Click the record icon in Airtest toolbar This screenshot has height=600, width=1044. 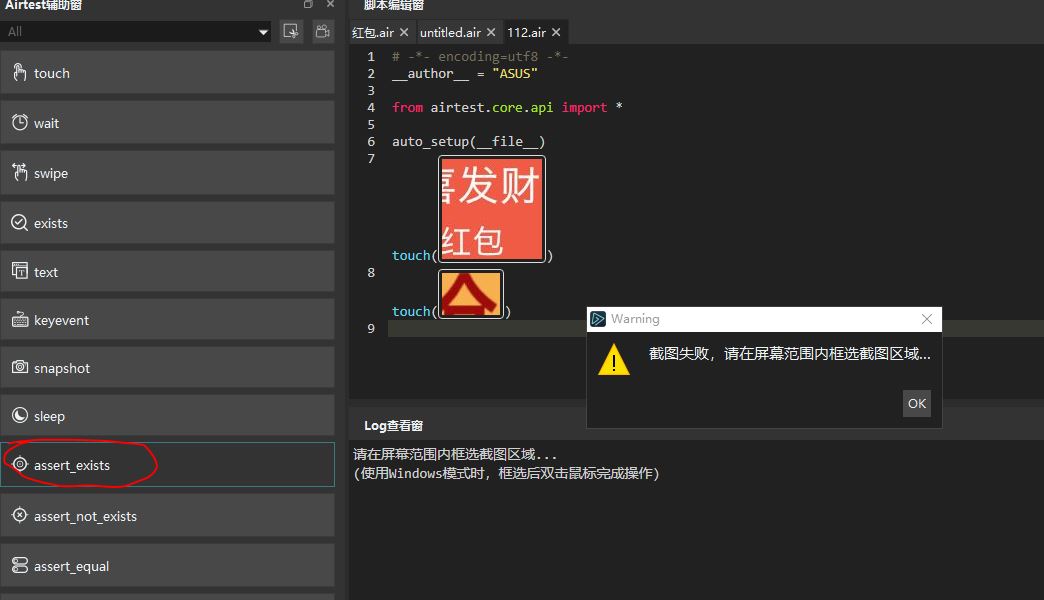tap(323, 31)
